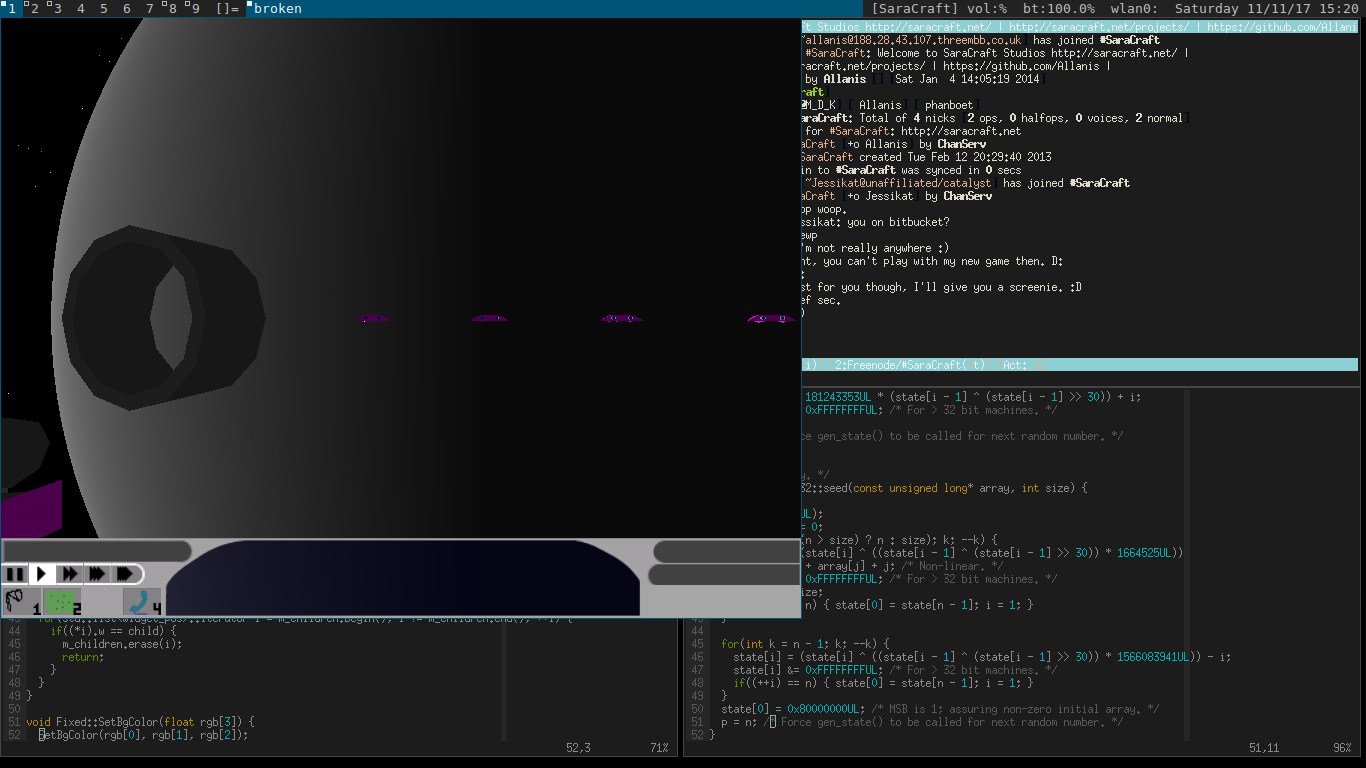The width and height of the screenshot is (1366, 768).
Task: Switch to workspace tag 3
Action: 56,9
